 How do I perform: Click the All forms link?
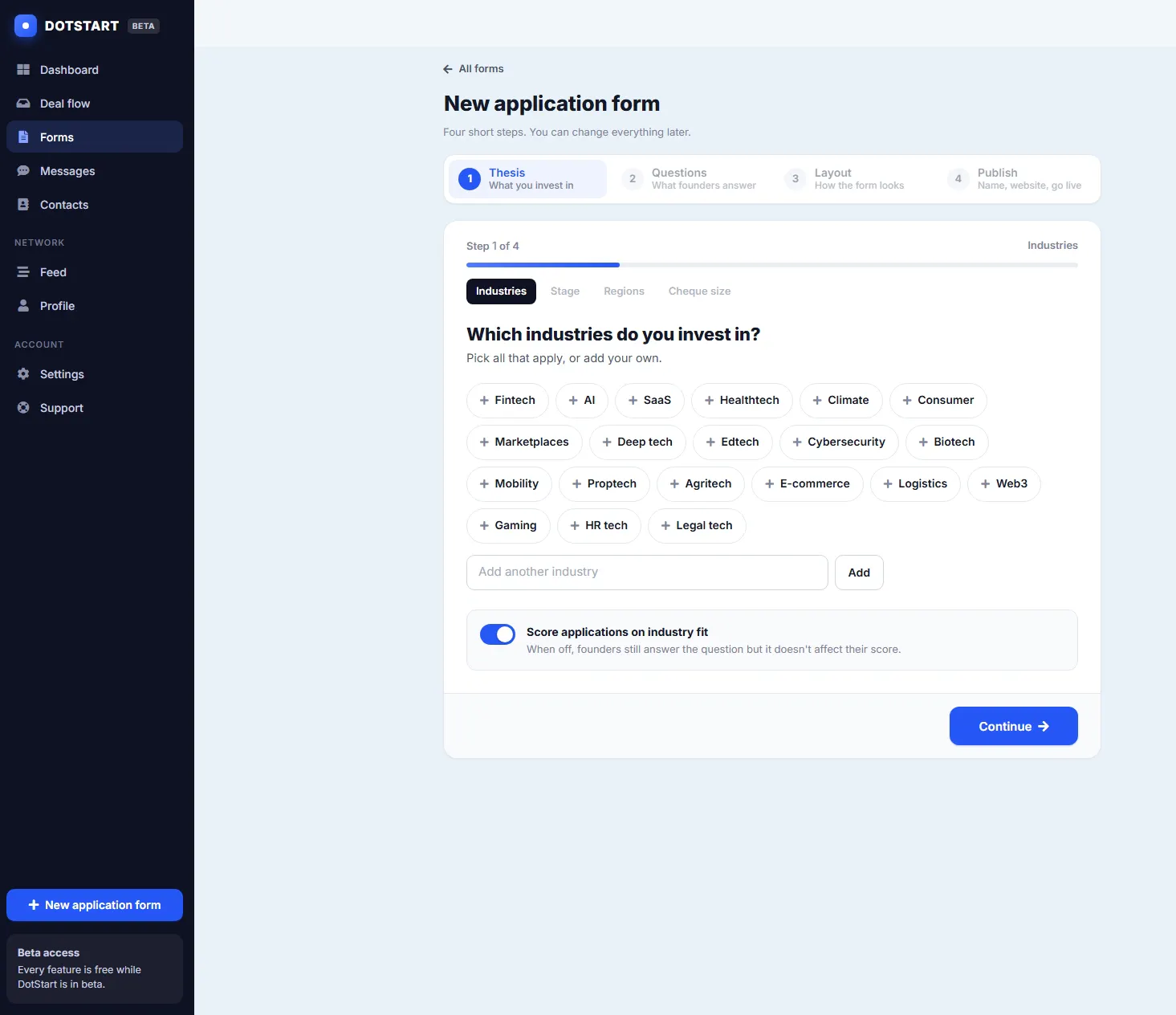pos(474,69)
